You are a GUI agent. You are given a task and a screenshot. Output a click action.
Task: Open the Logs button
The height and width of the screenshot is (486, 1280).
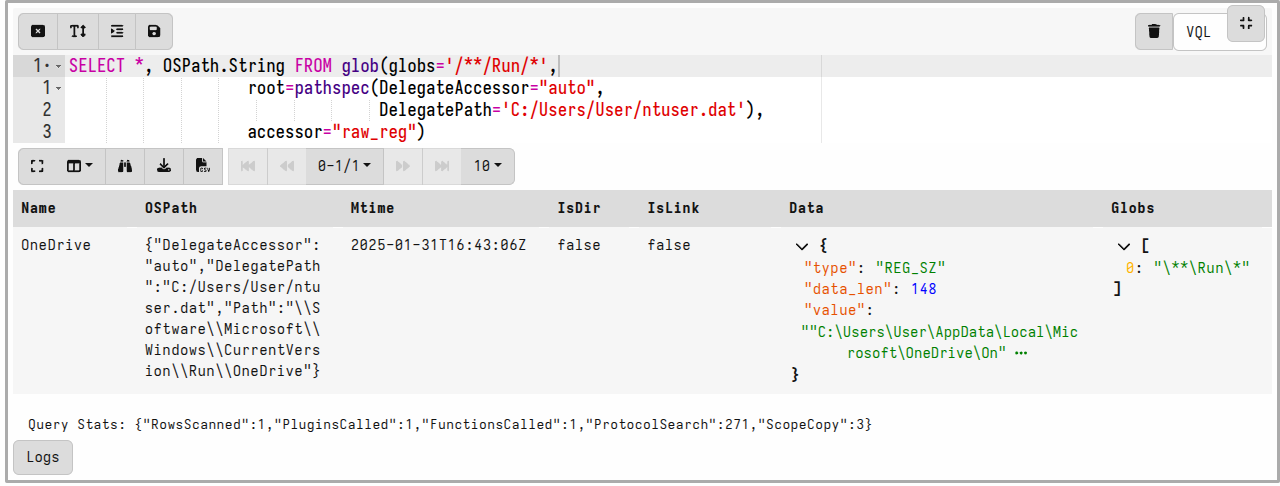[x=43, y=457]
